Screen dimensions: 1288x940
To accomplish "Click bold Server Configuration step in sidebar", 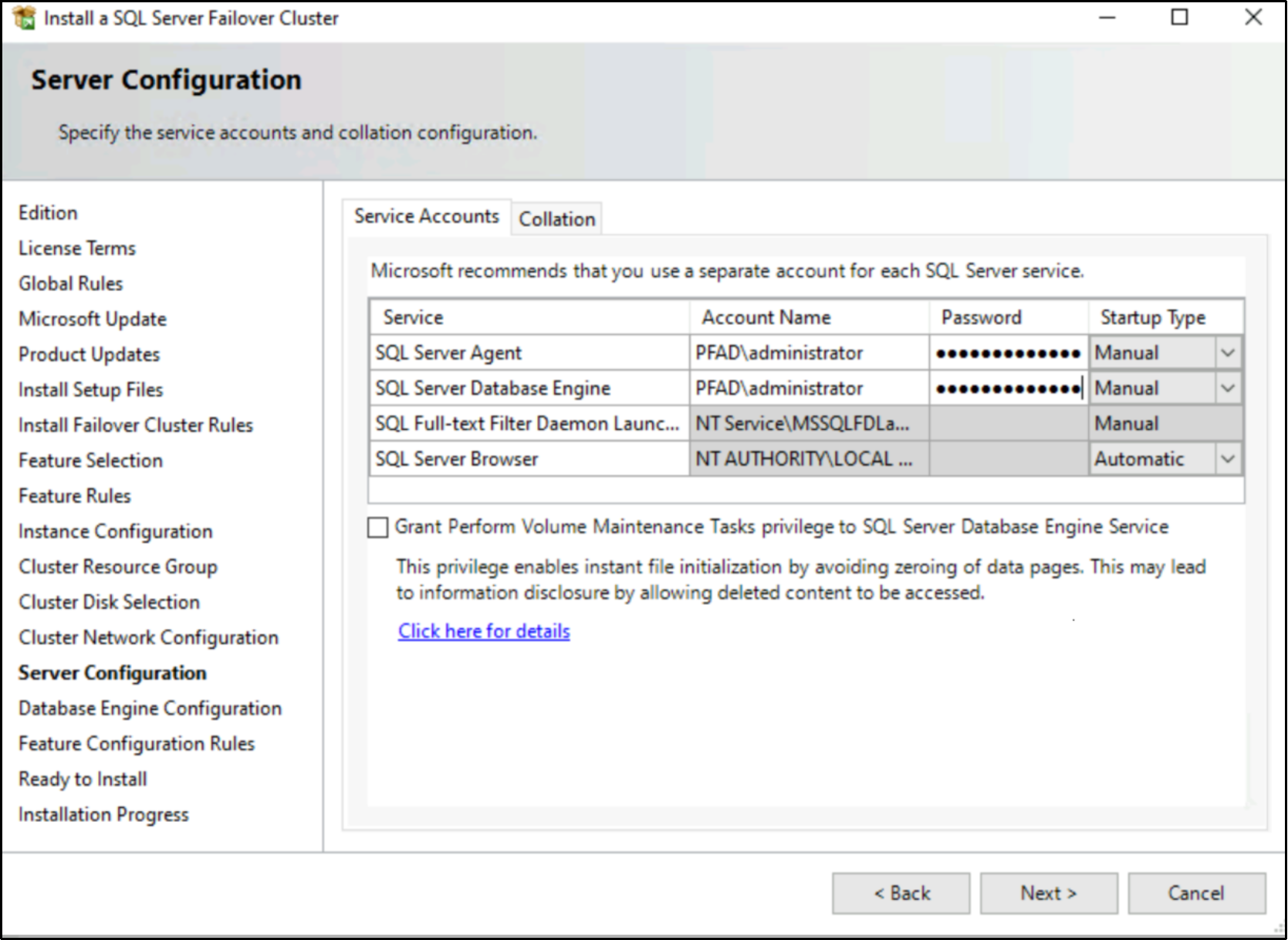I will 113,674.
